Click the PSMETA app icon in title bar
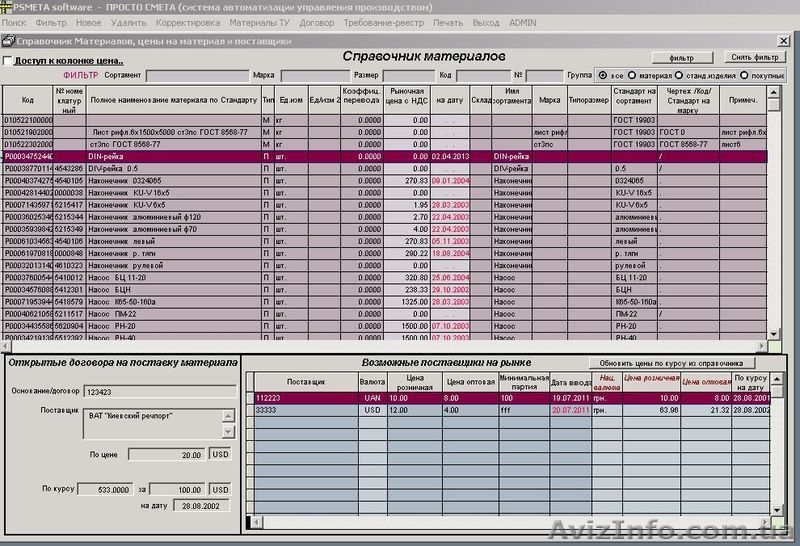The width and height of the screenshot is (800, 546). 7,6
